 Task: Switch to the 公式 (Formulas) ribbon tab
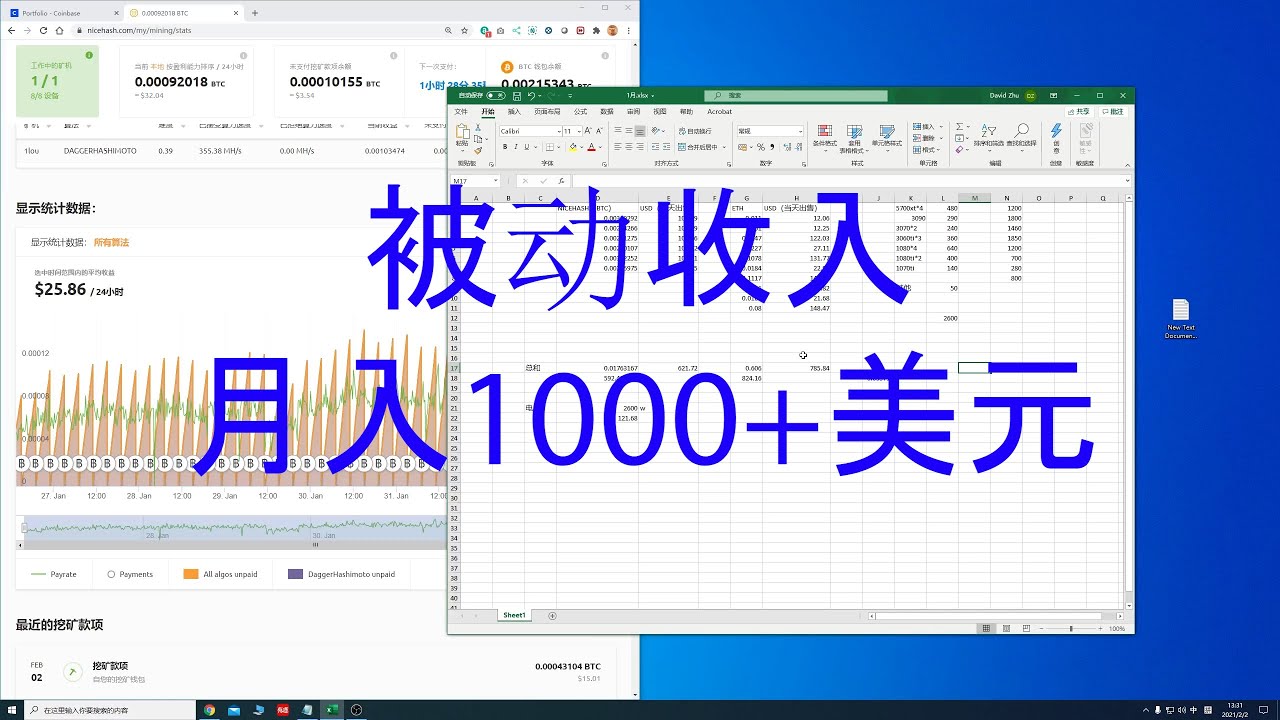(580, 112)
